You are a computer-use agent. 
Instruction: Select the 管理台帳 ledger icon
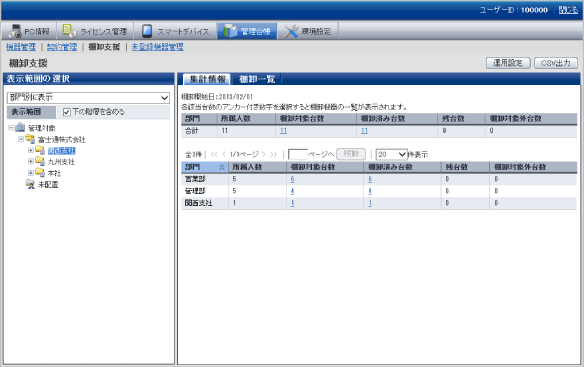(x=230, y=31)
